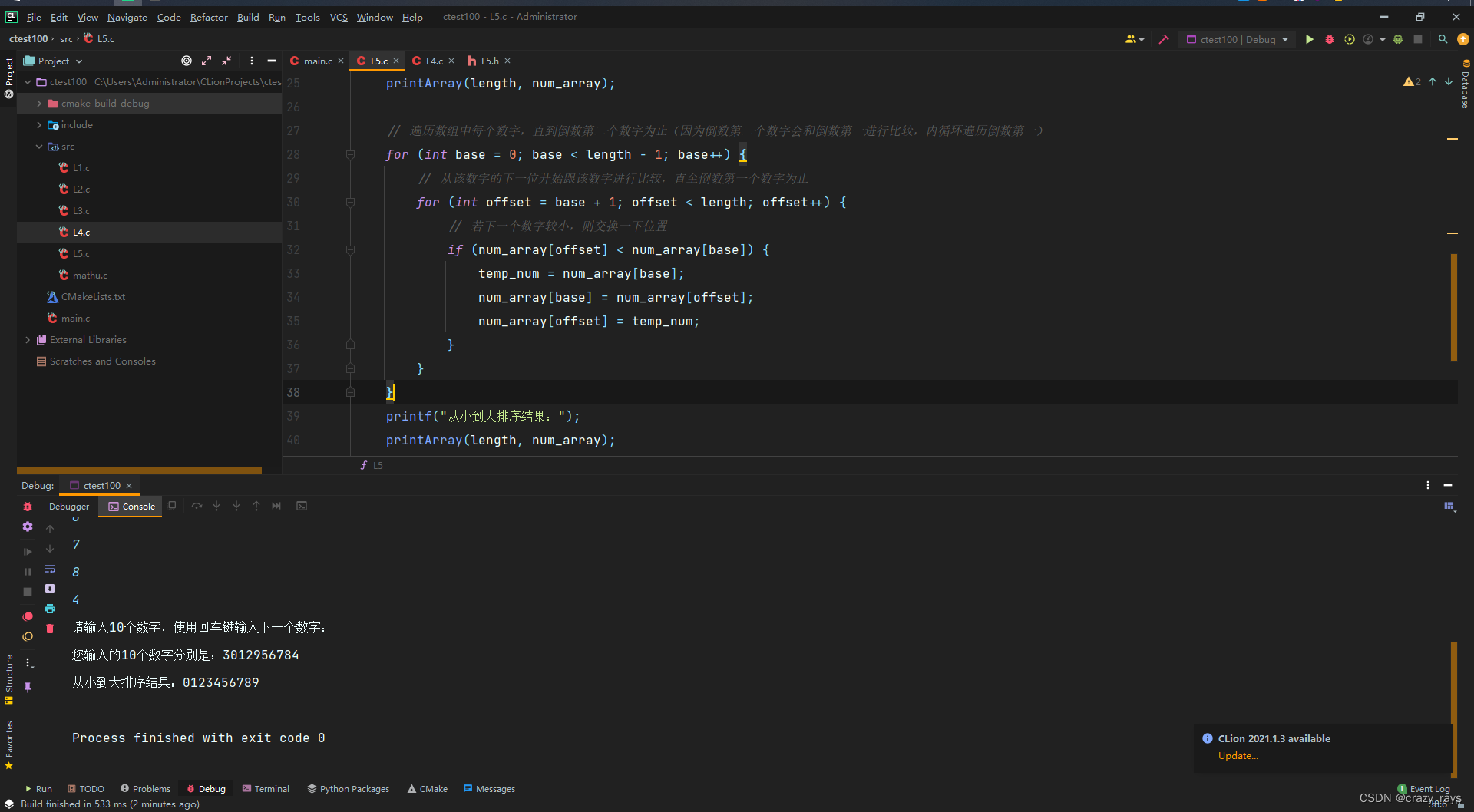Screen dimensions: 1474x812
Task: Collapse the ctest100 project root
Action: click(x=28, y=81)
